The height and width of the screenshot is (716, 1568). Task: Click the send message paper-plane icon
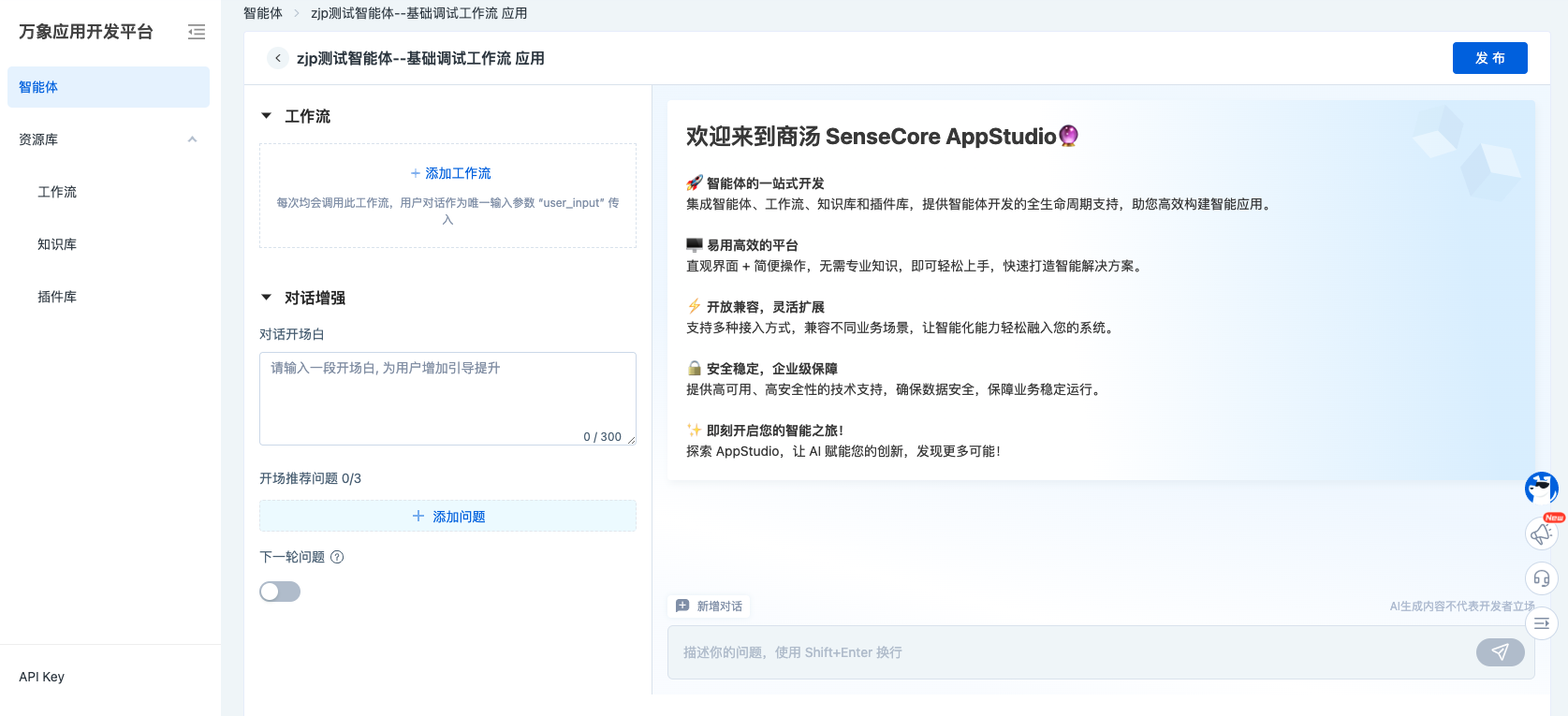click(1500, 652)
